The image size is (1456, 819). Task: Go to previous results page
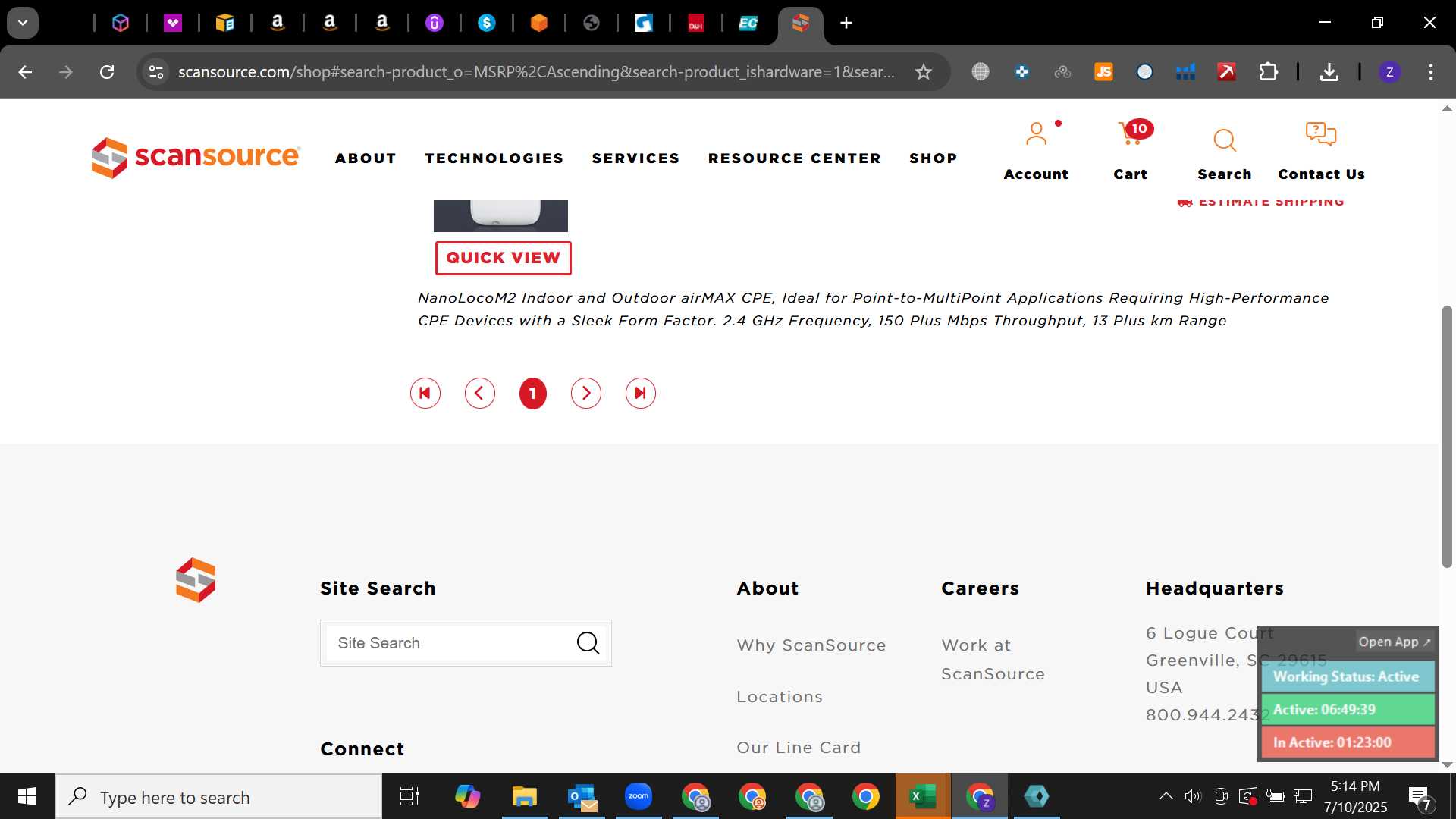tap(480, 393)
